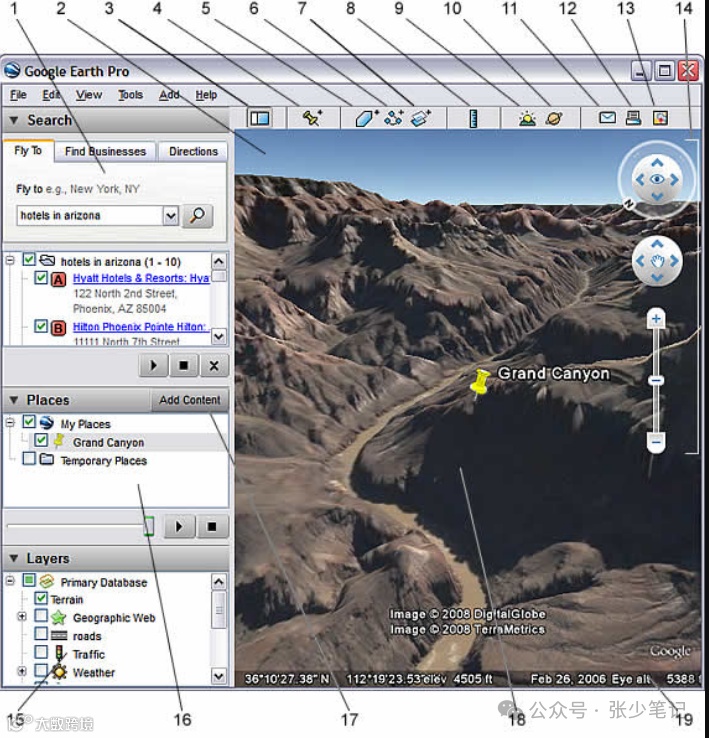Toggle the Sunlight display icon
709x738 pixels.
click(527, 118)
